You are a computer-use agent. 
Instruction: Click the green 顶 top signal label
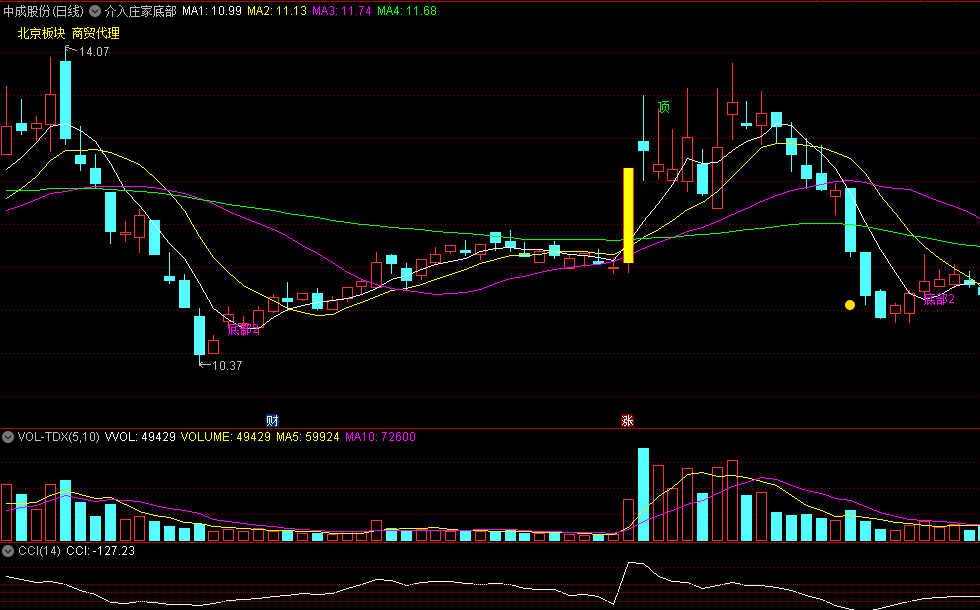coord(664,107)
